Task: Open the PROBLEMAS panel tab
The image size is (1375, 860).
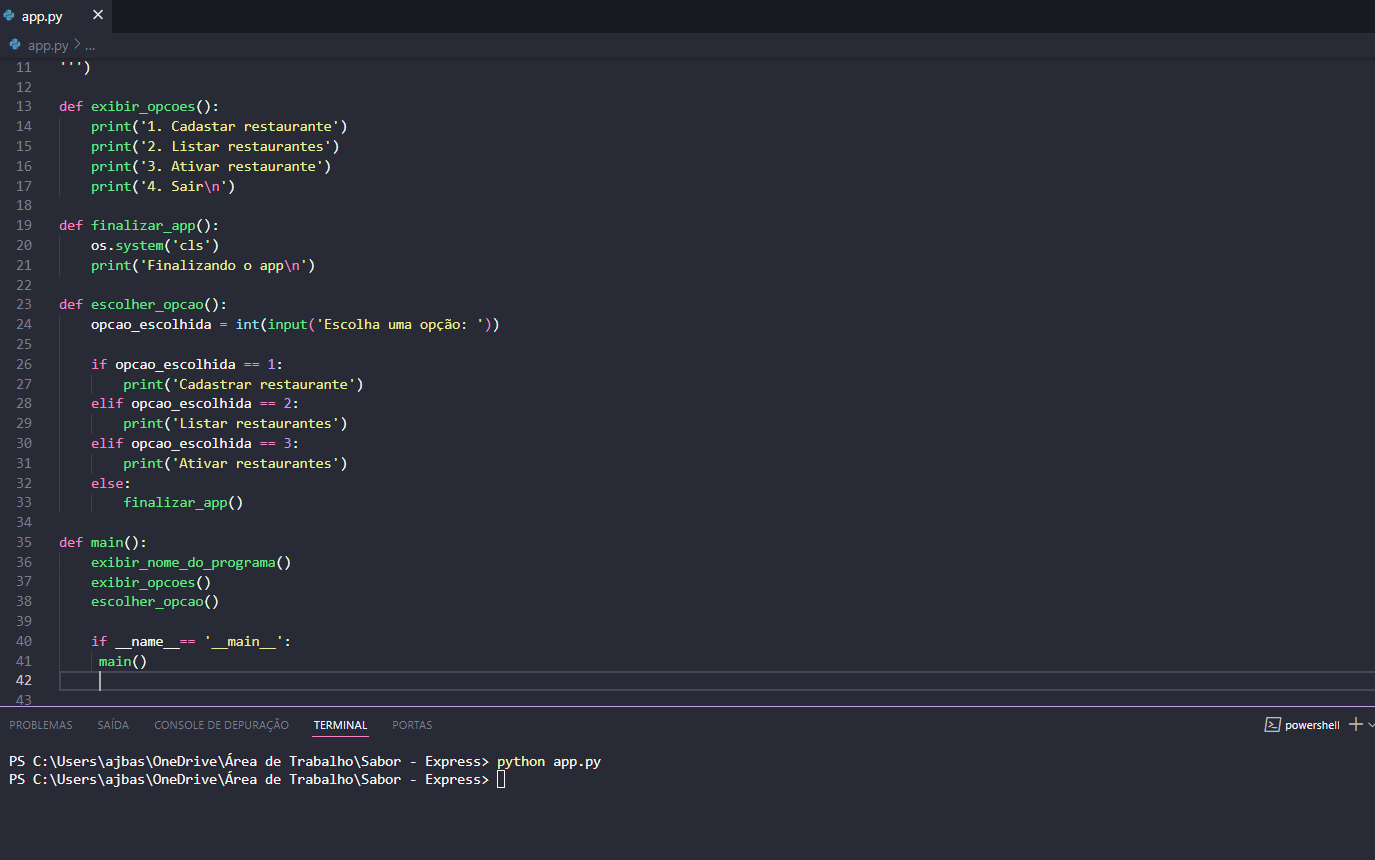Action: (41, 725)
